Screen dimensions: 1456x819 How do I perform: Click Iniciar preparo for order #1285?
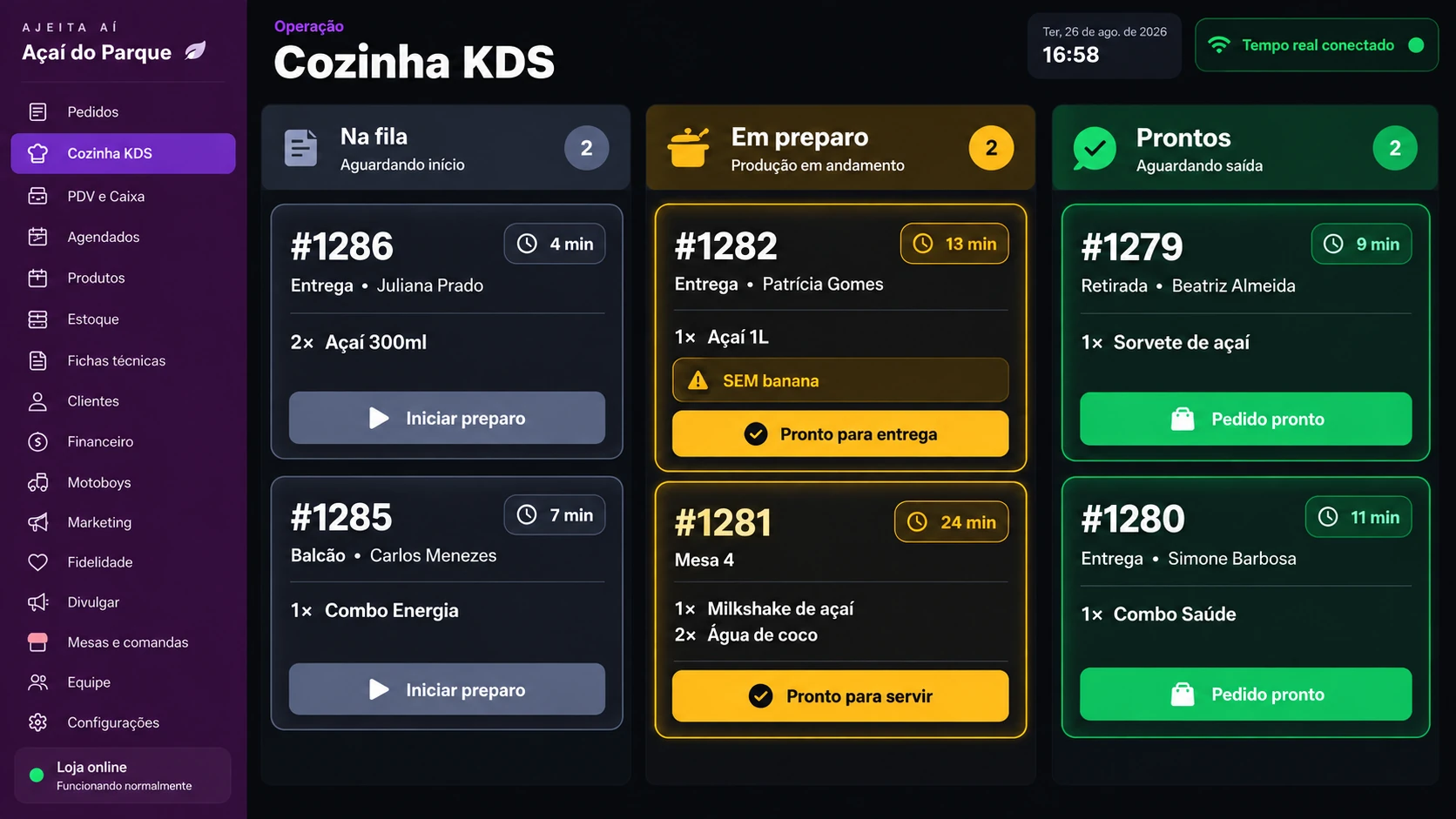(x=447, y=689)
